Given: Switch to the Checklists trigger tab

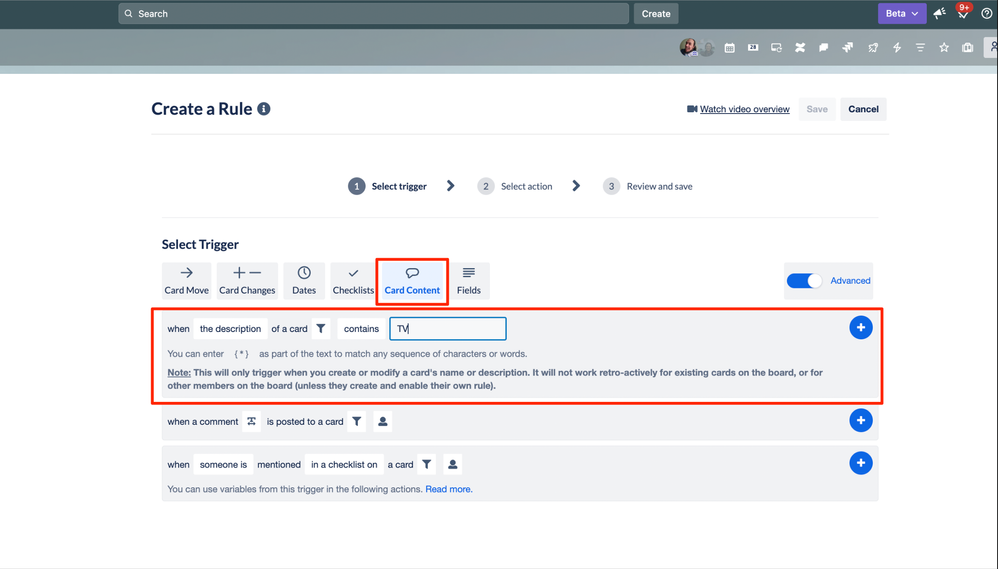Looking at the screenshot, I should 353,281.
